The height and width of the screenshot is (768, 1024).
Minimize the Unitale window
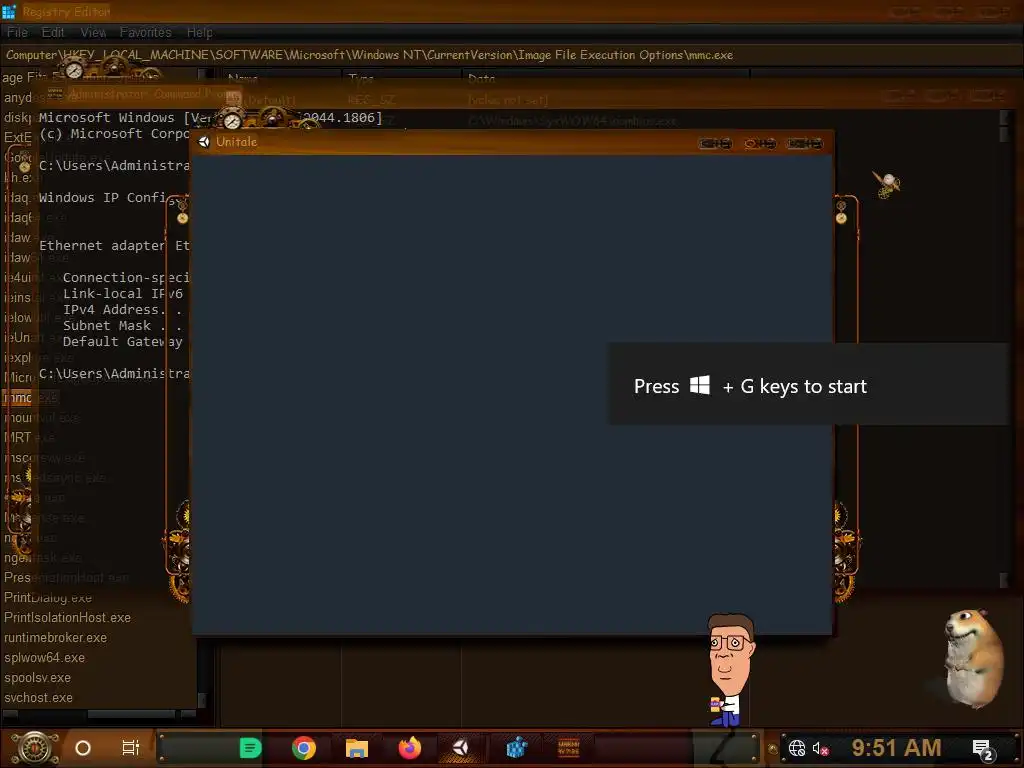pos(715,144)
